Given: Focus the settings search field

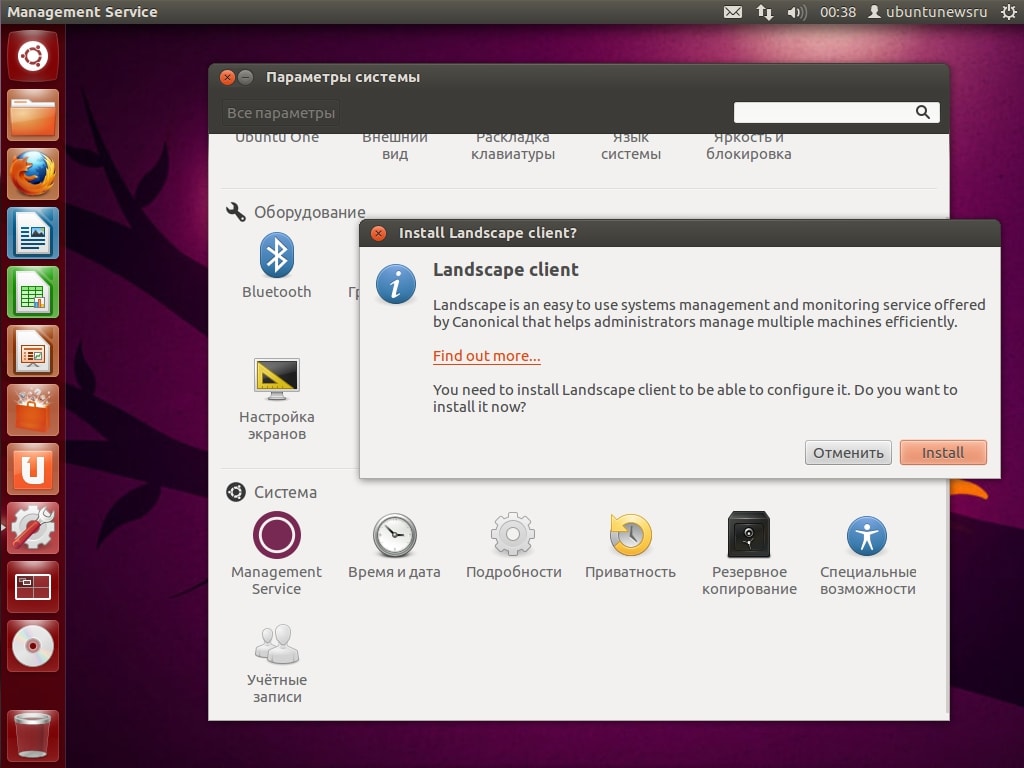Looking at the screenshot, I should [x=837, y=112].
